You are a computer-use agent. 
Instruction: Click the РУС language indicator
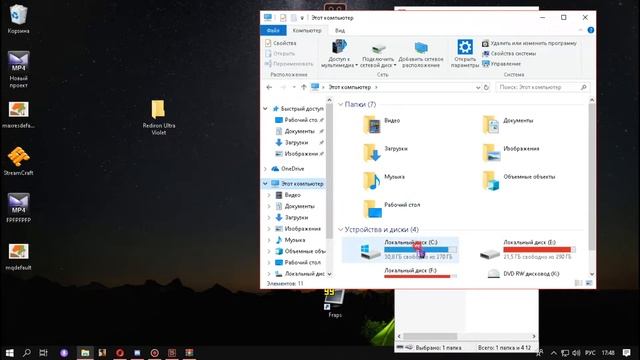[590, 353]
